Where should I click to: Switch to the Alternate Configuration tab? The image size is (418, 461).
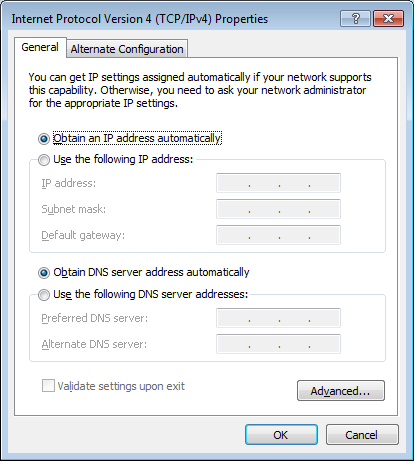coord(127,49)
